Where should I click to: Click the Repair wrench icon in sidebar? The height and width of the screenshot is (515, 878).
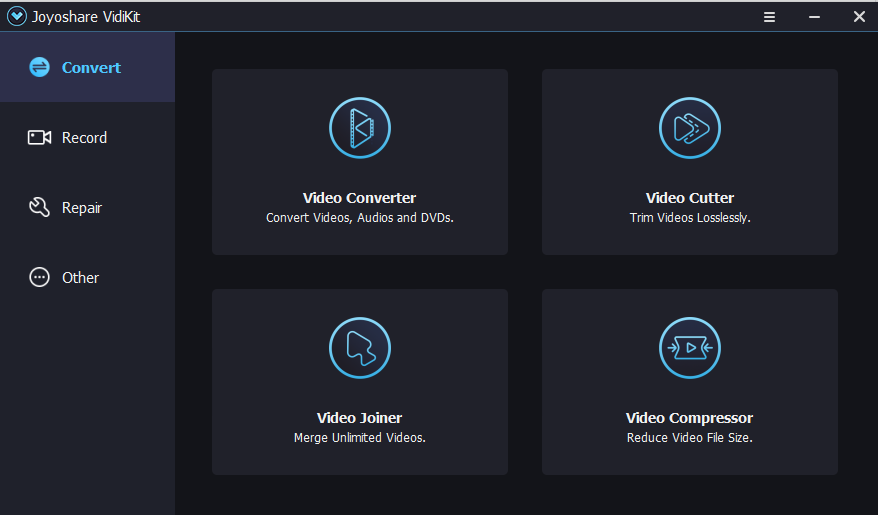tap(39, 207)
